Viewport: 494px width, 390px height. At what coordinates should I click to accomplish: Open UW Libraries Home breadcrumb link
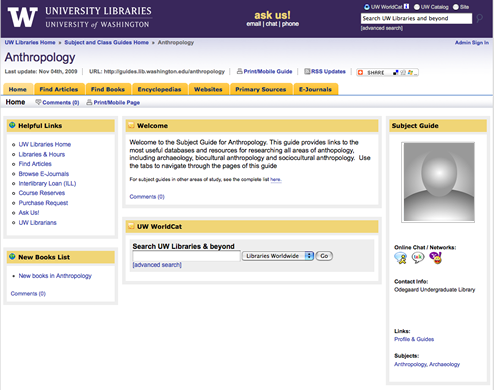click(30, 42)
